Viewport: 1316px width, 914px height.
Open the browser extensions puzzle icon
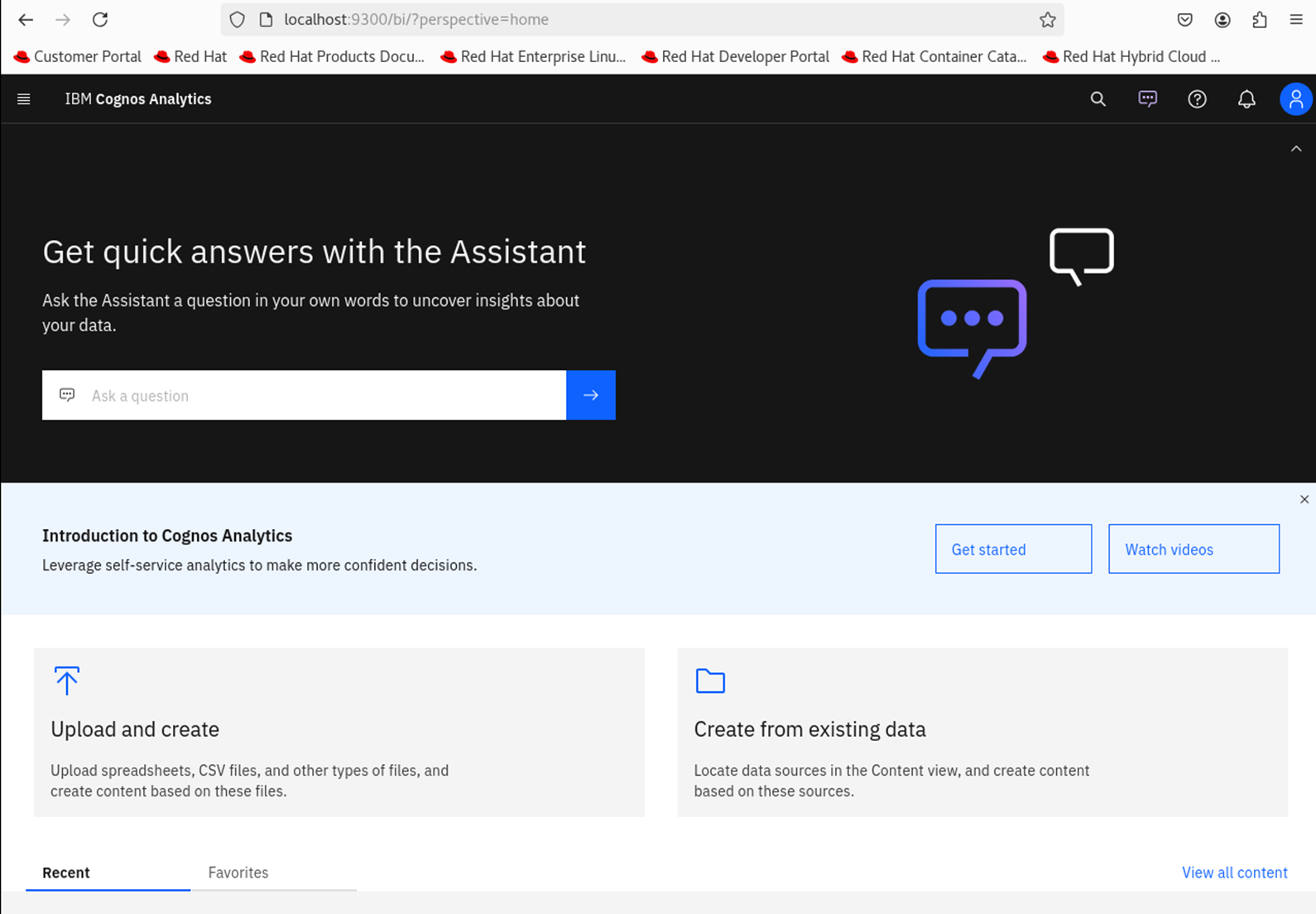[1260, 20]
